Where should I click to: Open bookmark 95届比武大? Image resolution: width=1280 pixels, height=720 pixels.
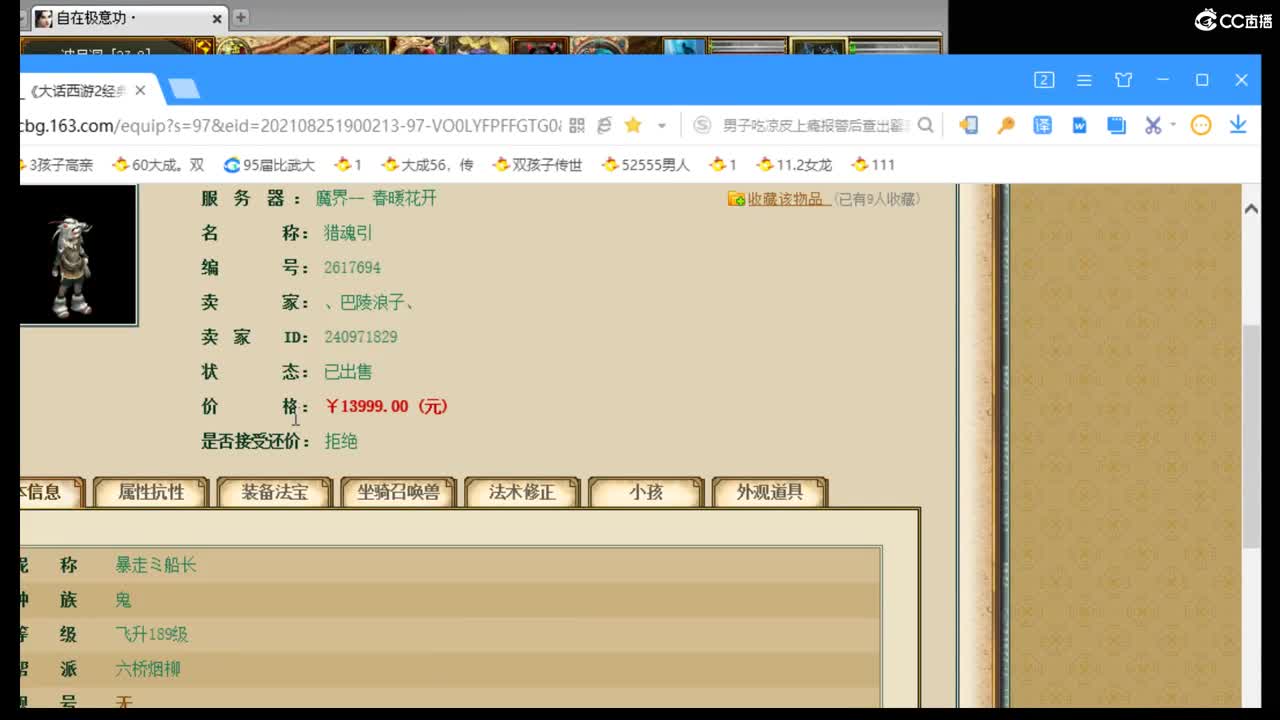269,165
